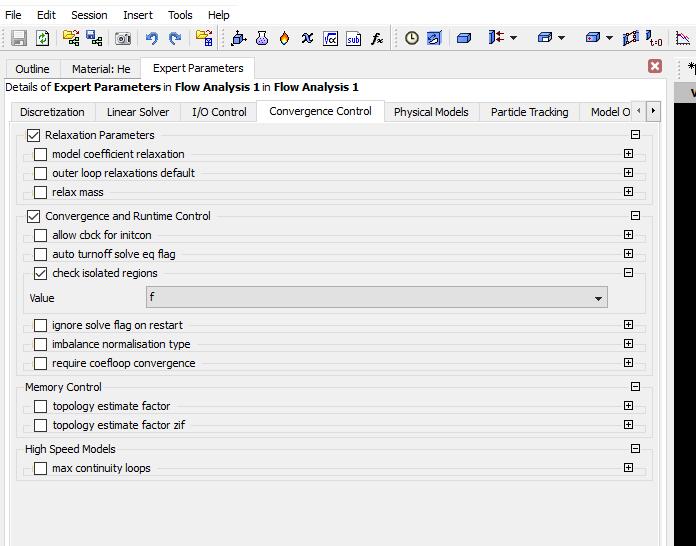This screenshot has width=696, height=546.
Task: Expand the relax mass row
Action: pos(628,192)
